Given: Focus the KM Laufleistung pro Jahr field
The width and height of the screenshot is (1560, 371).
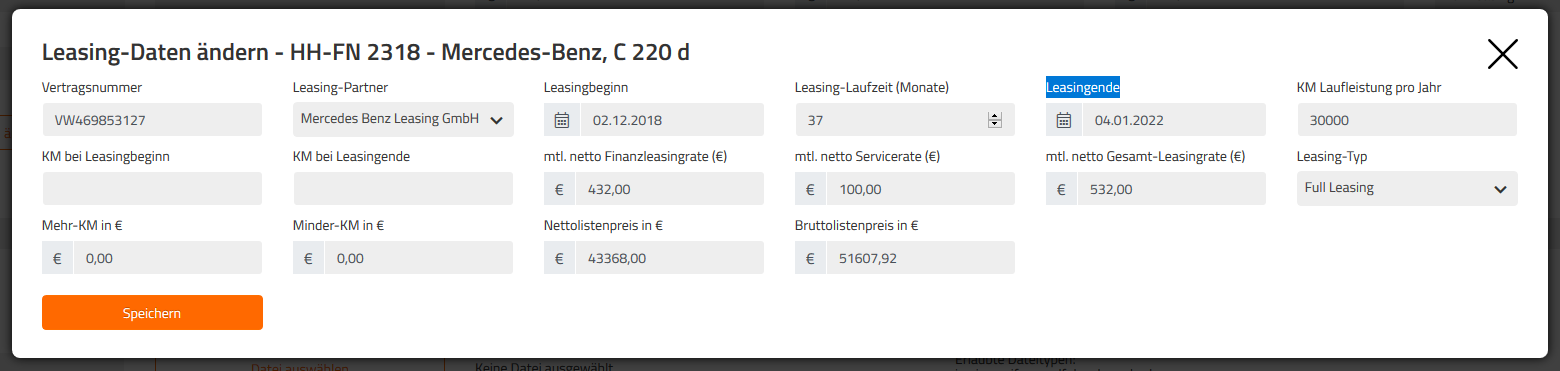Looking at the screenshot, I should pos(1407,120).
